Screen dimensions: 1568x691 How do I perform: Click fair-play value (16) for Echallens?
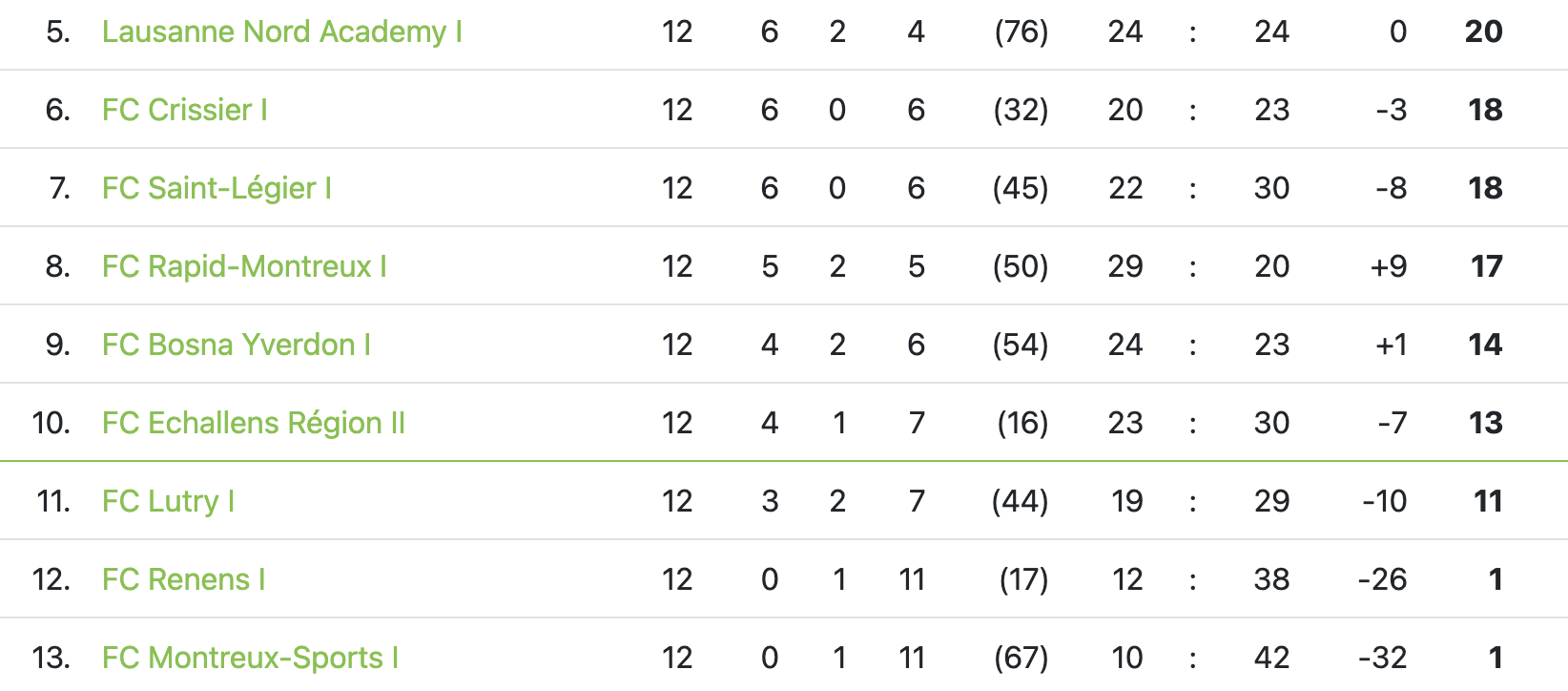click(x=1022, y=424)
